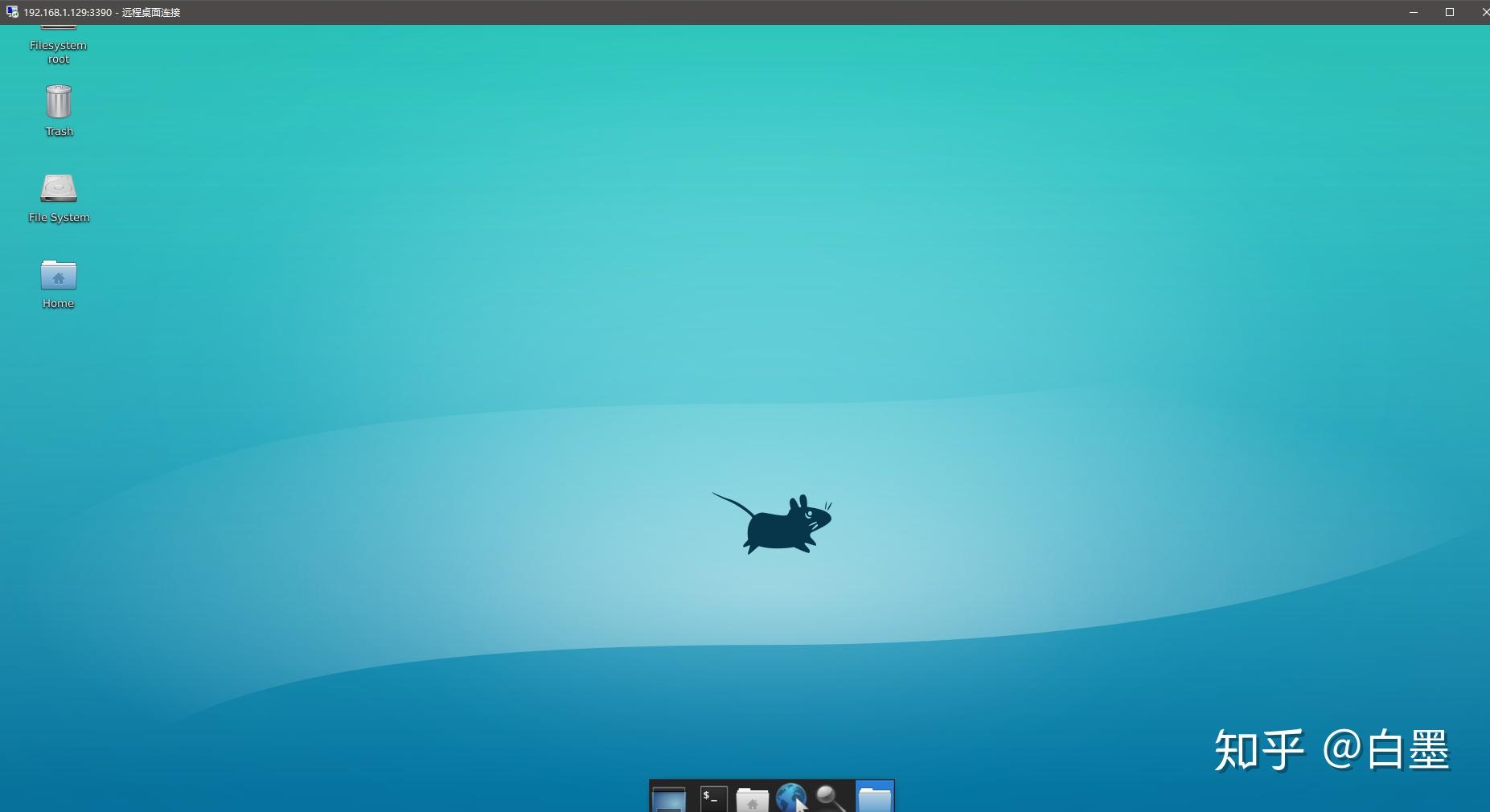Select the Filesystem root desktop label
1490x812 pixels.
tap(58, 52)
